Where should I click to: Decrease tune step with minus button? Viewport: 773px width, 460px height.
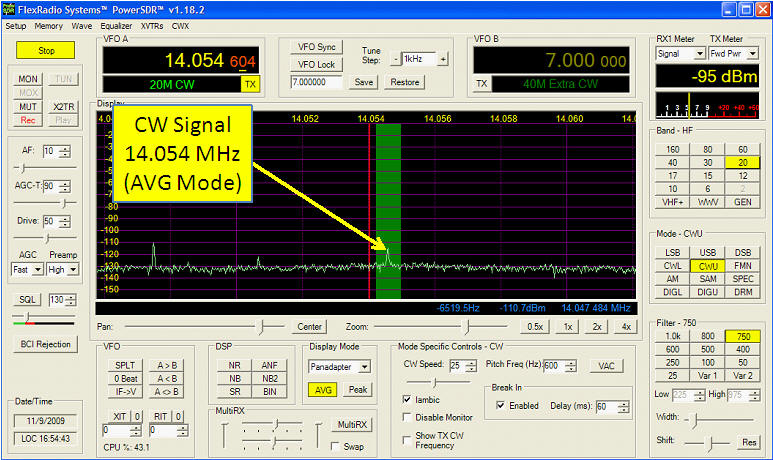[395, 59]
